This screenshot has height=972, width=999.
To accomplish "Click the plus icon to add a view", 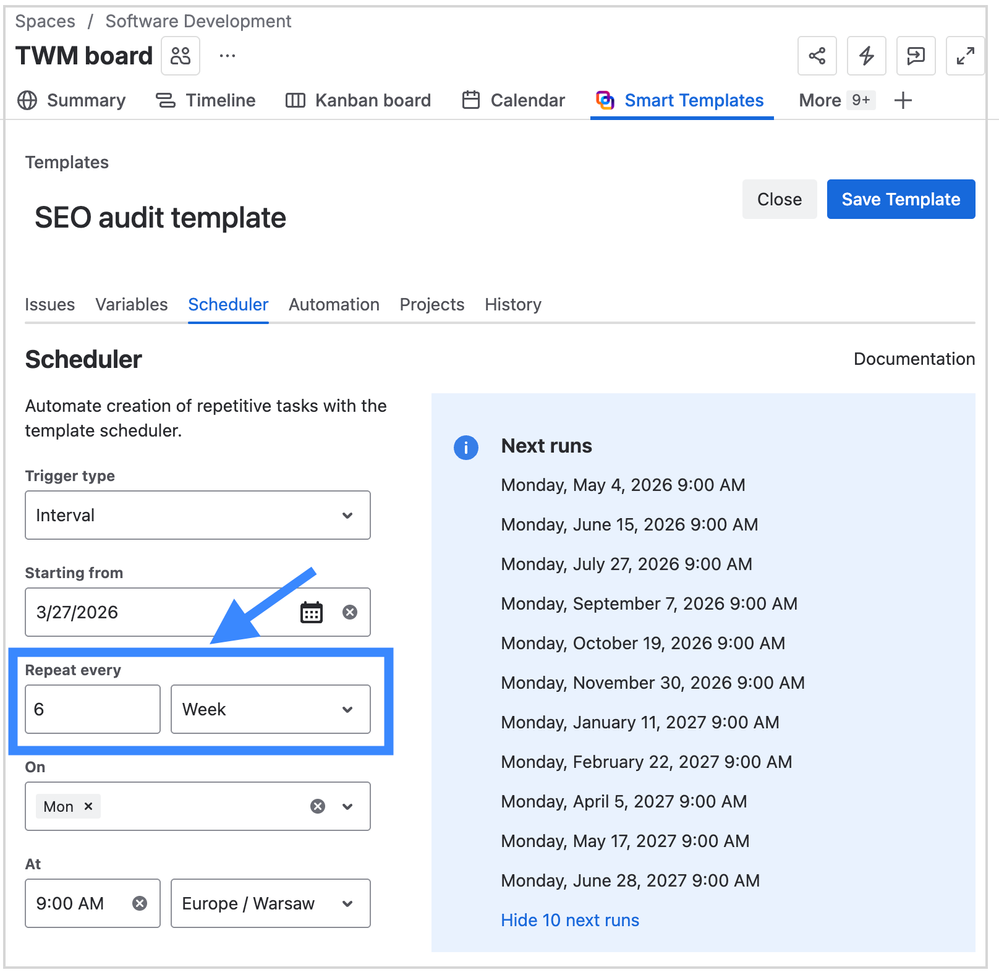I will [902, 100].
